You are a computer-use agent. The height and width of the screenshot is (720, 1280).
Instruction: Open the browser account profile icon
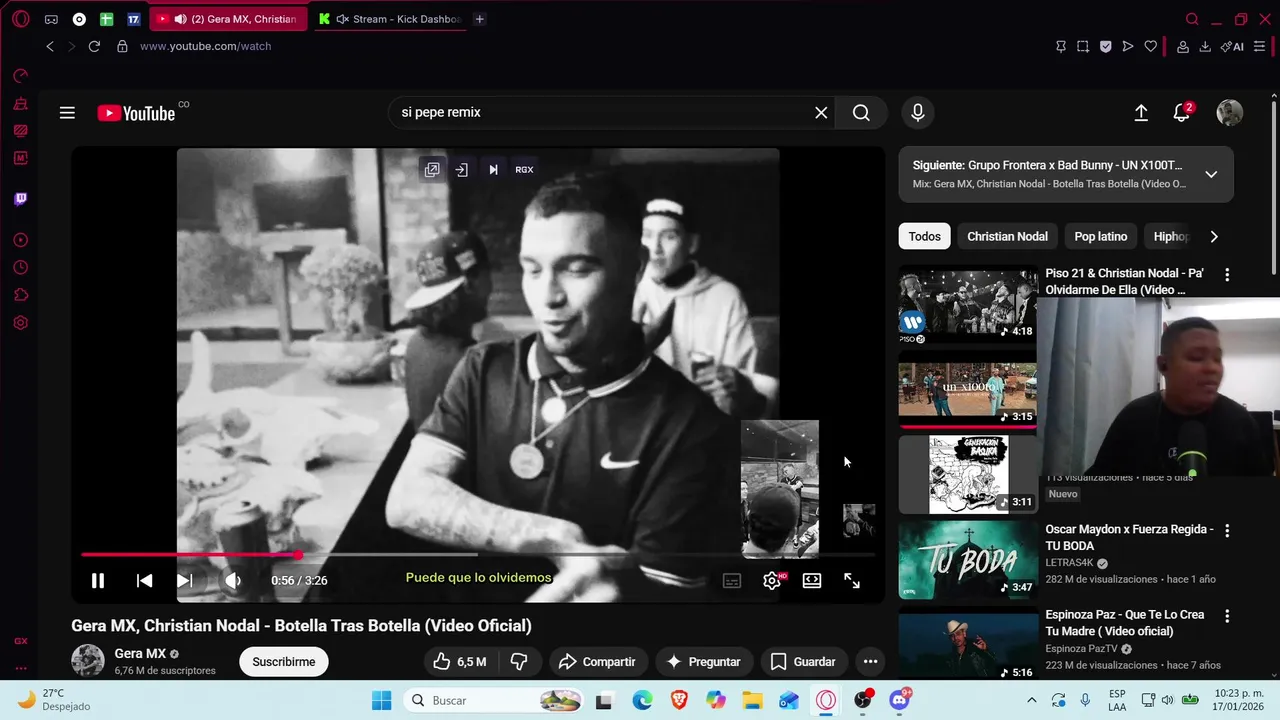(x=1183, y=46)
